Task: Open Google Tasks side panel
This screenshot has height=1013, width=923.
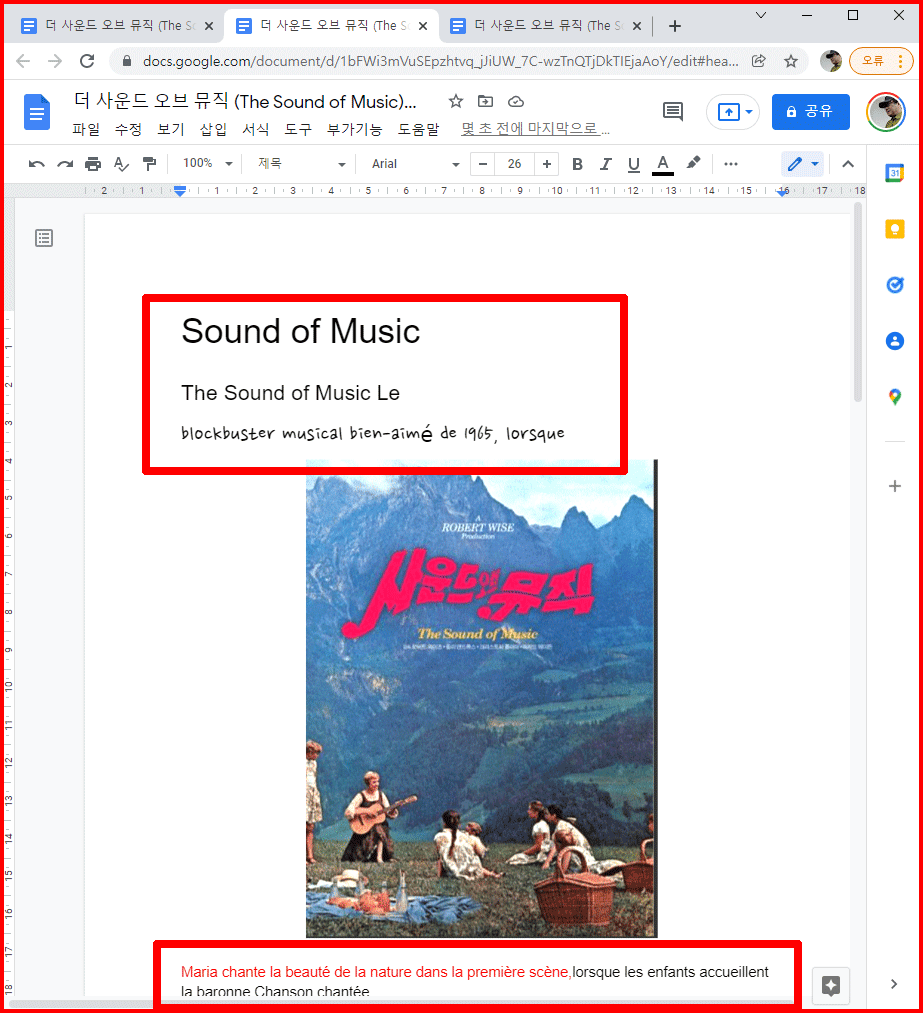Action: (x=895, y=284)
